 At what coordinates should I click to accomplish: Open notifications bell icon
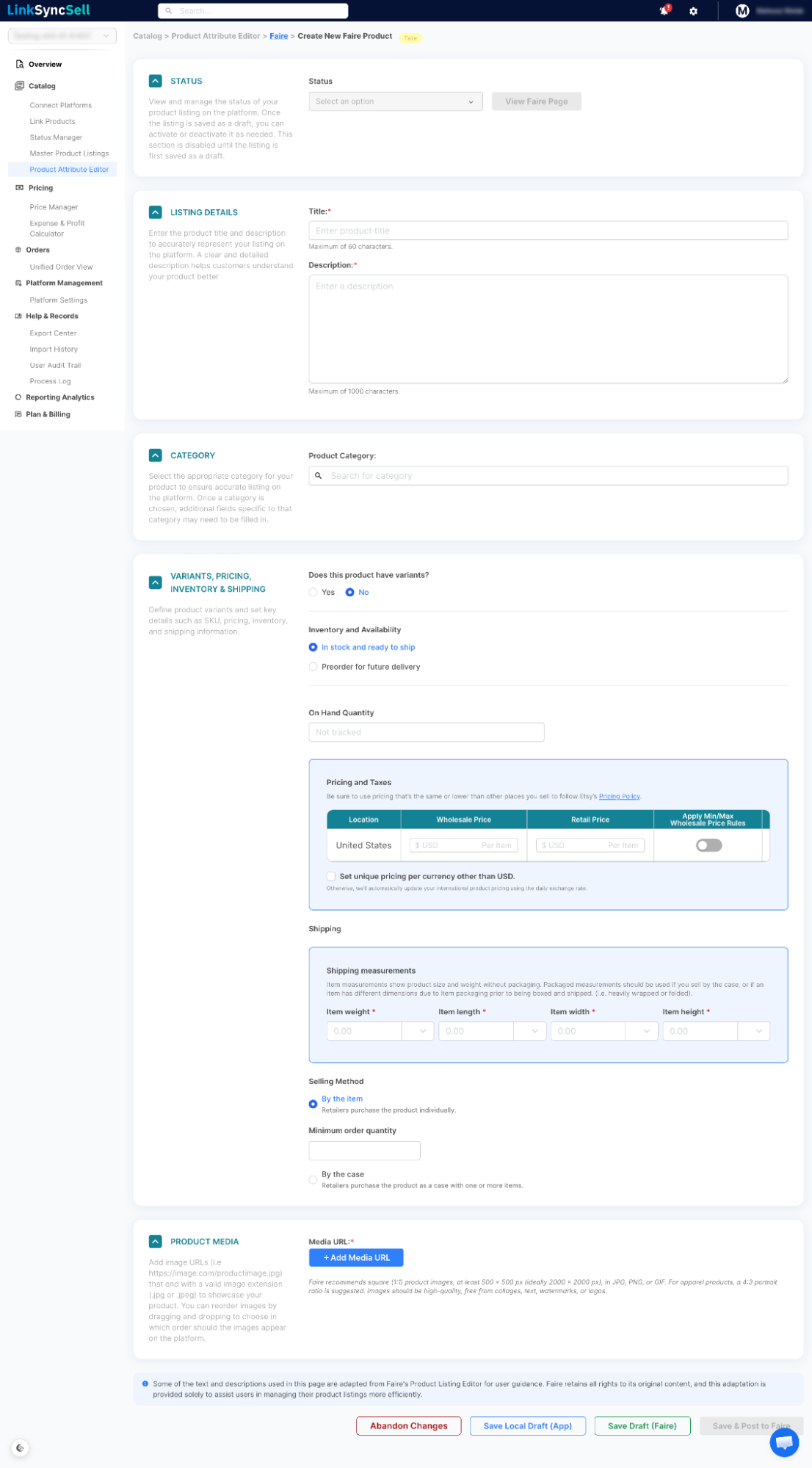click(x=664, y=10)
